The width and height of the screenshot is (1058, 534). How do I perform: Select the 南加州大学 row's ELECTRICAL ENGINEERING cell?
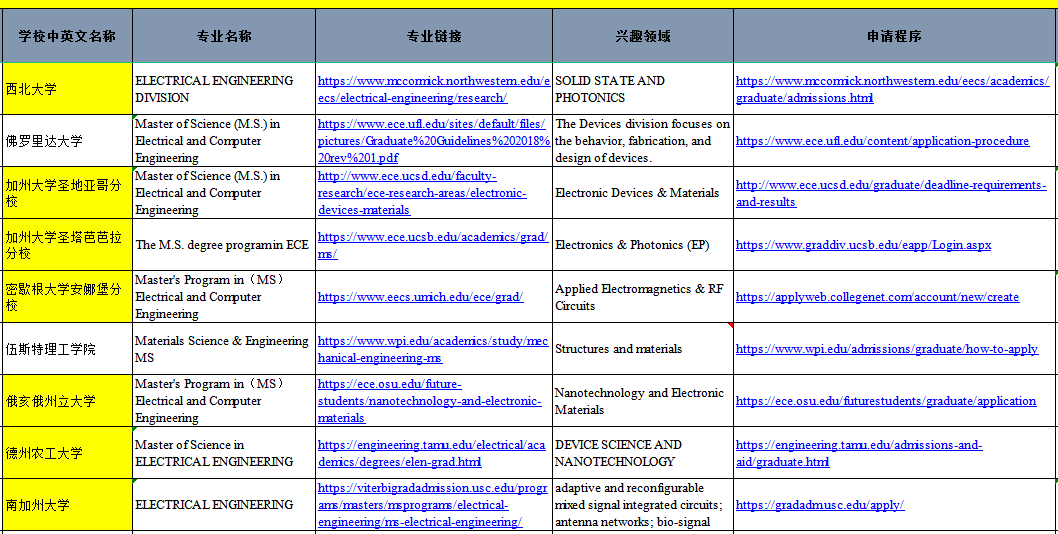coord(224,505)
